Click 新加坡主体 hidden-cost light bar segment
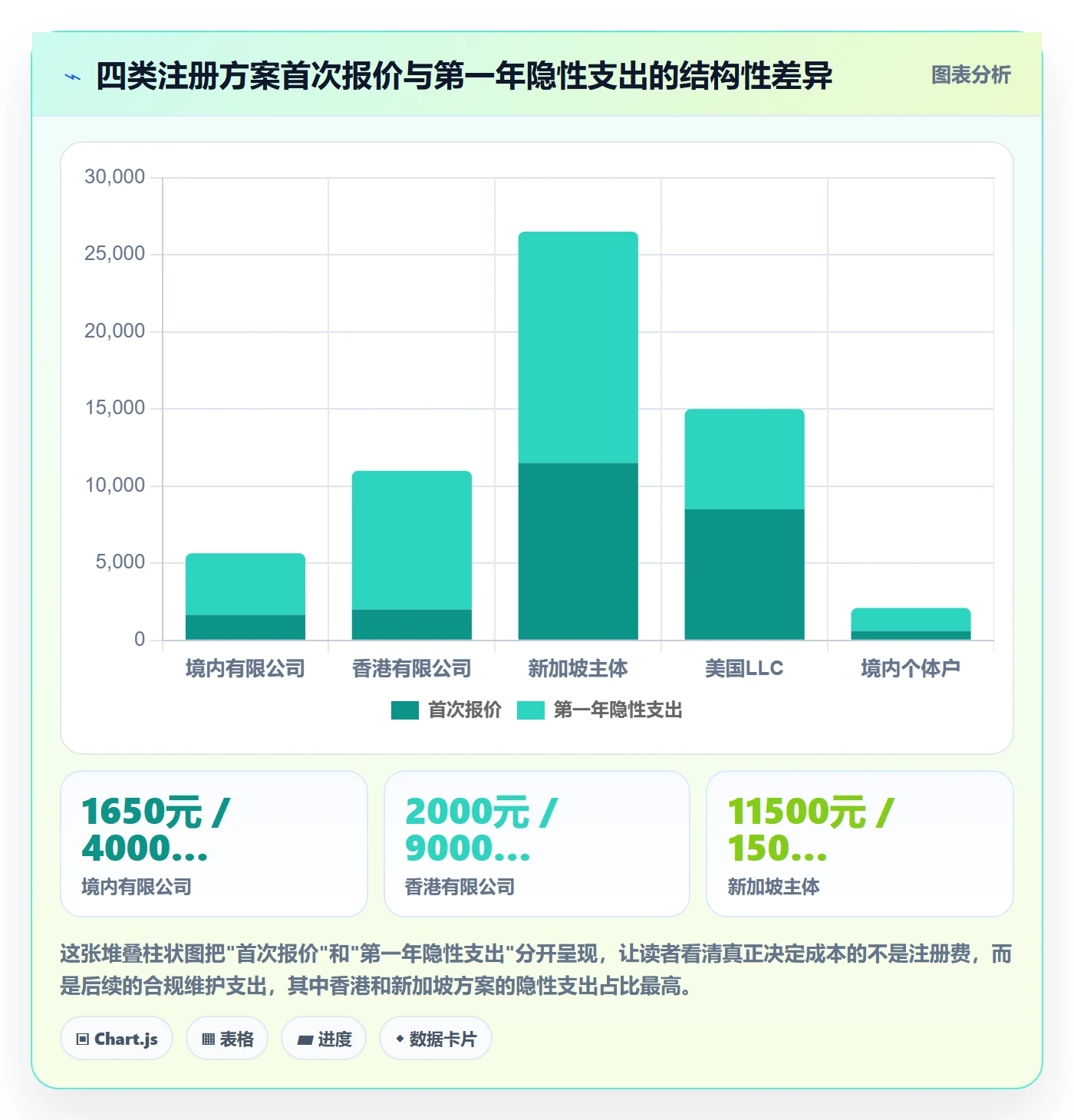 (578, 348)
